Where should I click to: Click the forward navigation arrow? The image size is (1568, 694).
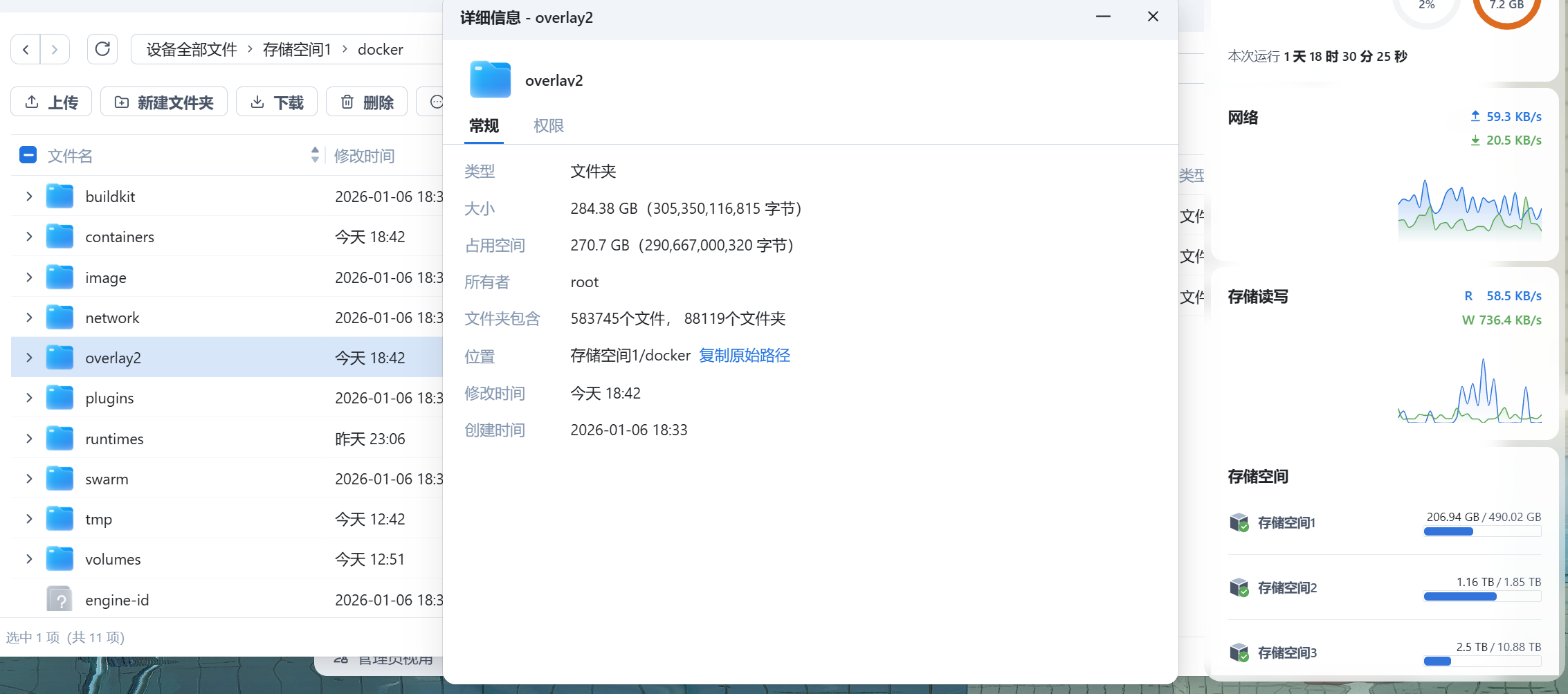[55, 49]
